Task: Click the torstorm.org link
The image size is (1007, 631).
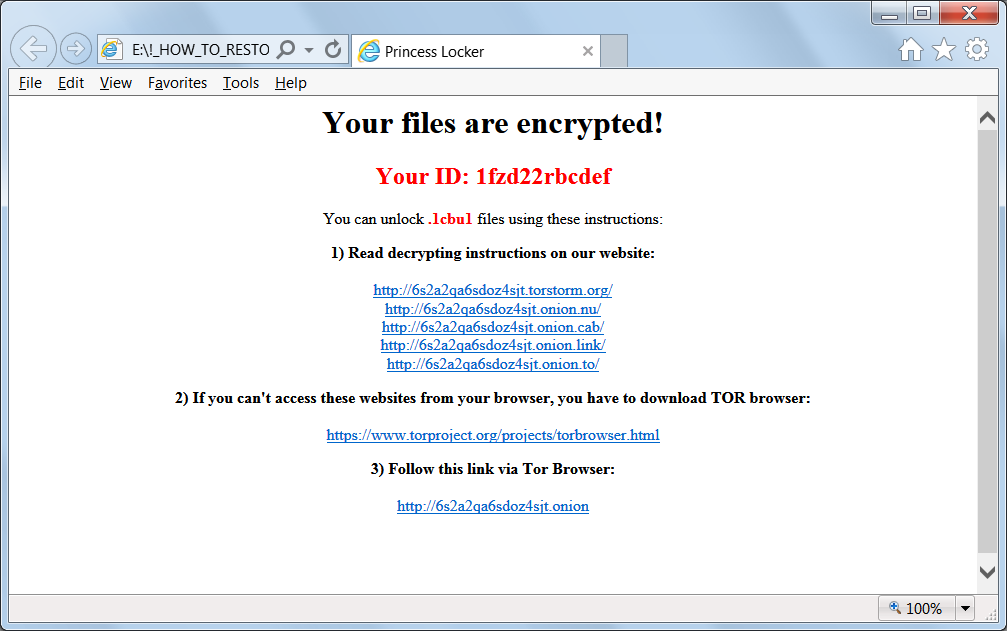Action: 493,290
